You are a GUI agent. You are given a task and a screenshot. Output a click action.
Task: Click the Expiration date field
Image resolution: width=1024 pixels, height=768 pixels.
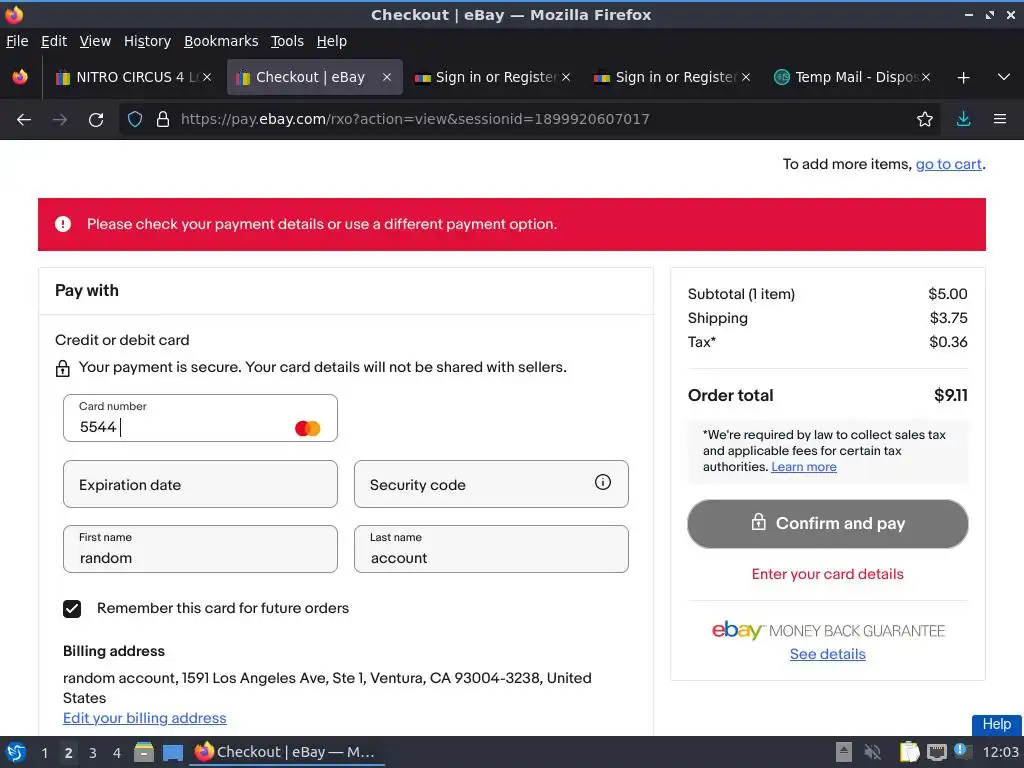pyautogui.click(x=200, y=484)
